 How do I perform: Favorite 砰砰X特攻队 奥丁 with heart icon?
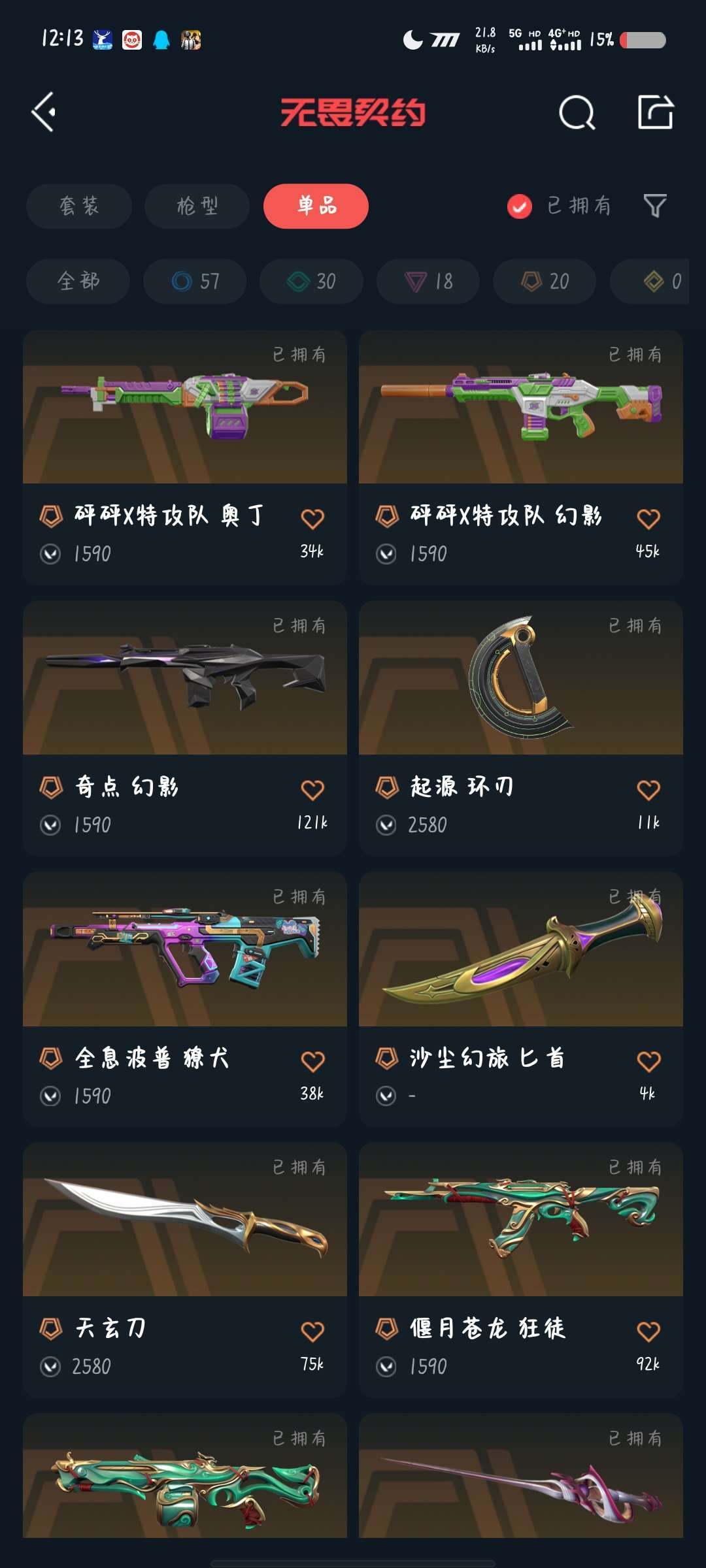point(312,519)
